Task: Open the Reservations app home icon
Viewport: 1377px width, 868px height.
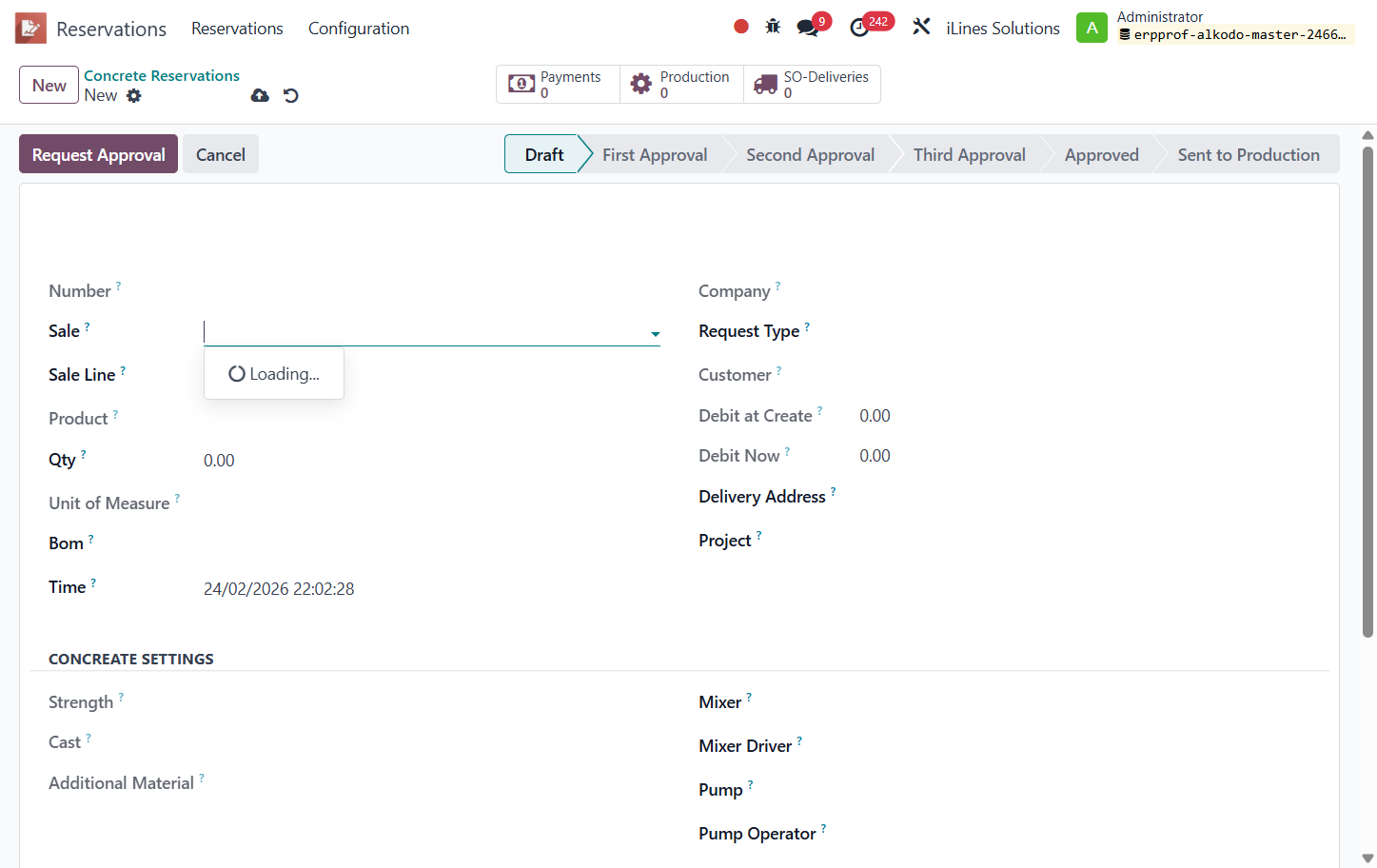Action: click(x=30, y=29)
